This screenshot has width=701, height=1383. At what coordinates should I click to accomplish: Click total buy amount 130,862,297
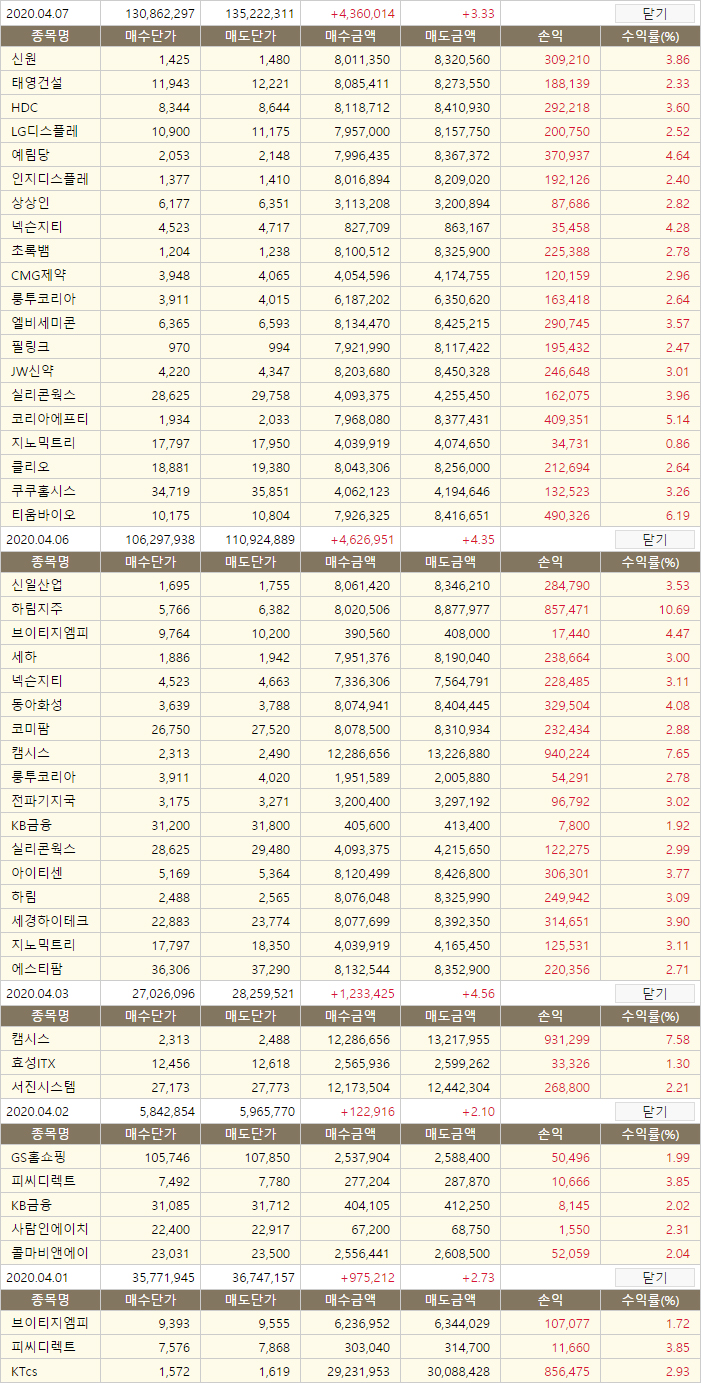(161, 14)
